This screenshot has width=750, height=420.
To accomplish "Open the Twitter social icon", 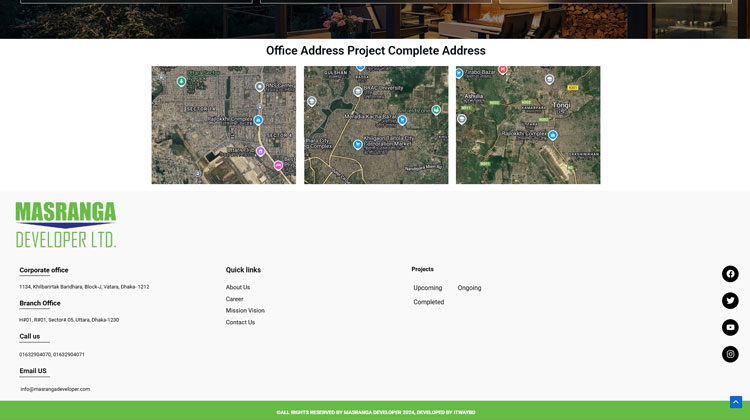I will point(730,301).
